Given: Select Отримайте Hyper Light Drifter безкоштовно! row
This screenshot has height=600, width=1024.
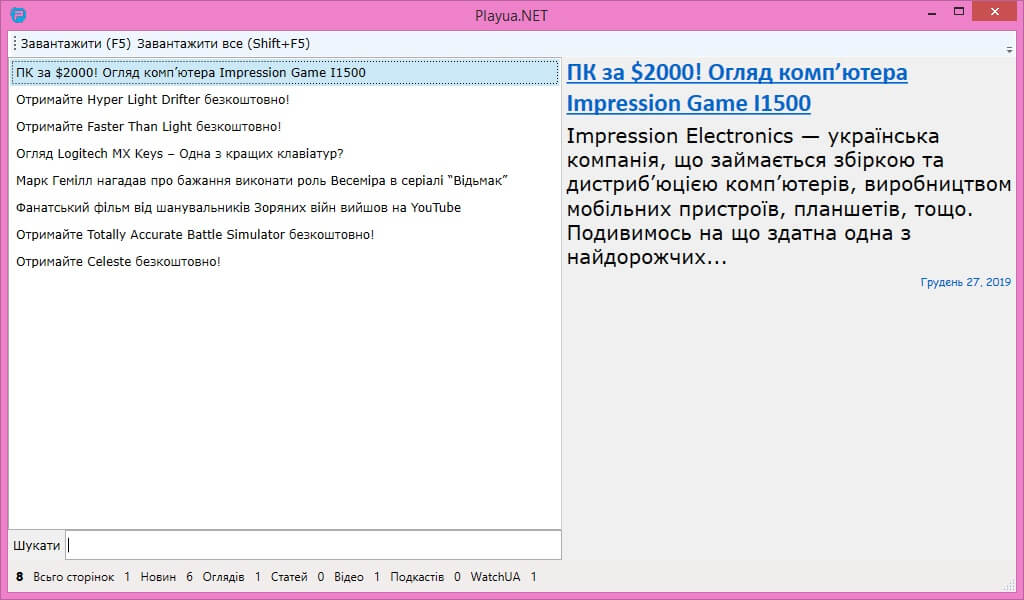Looking at the screenshot, I should pyautogui.click(x=285, y=100).
